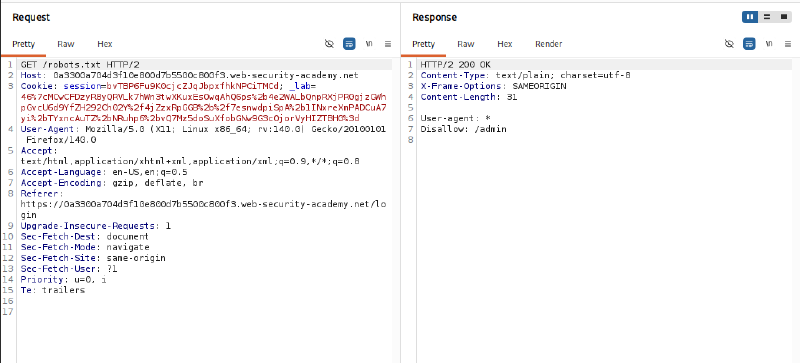800x363 pixels.
Task: Select tabbed single-pane layout icon
Action: coord(784,17)
